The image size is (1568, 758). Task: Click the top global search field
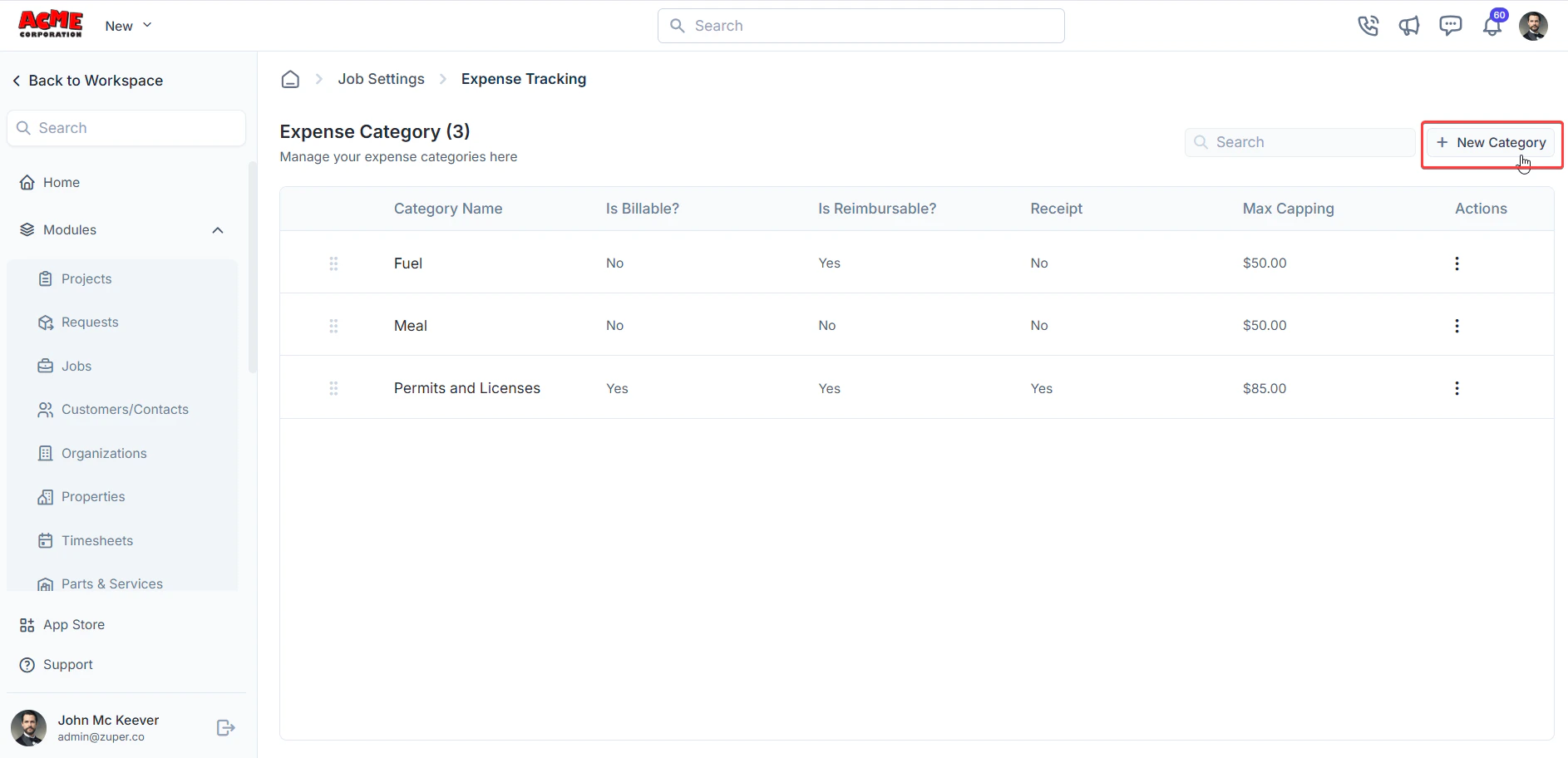[860, 26]
